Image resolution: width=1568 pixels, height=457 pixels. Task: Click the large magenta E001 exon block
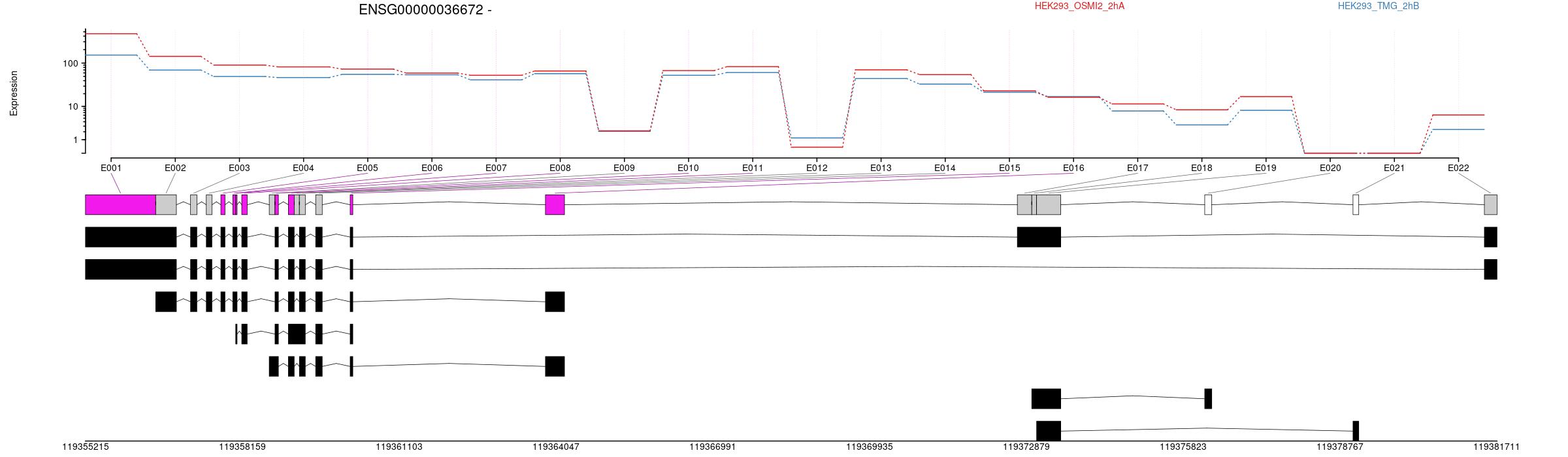coord(120,204)
